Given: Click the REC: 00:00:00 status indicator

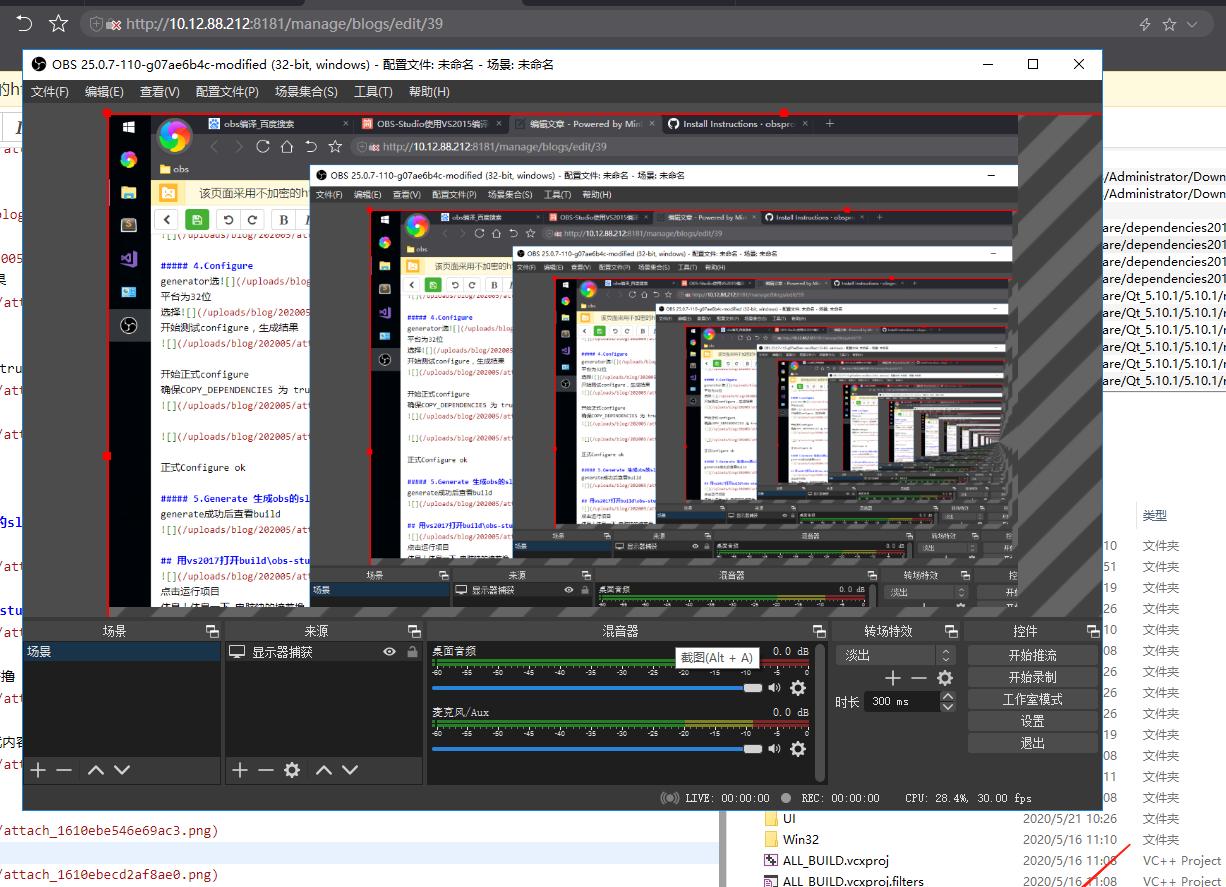Looking at the screenshot, I should (831, 798).
